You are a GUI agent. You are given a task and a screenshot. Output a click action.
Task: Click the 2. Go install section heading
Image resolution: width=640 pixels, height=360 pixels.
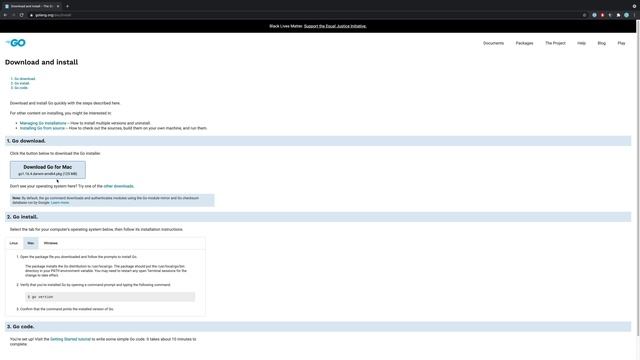tap(318, 217)
